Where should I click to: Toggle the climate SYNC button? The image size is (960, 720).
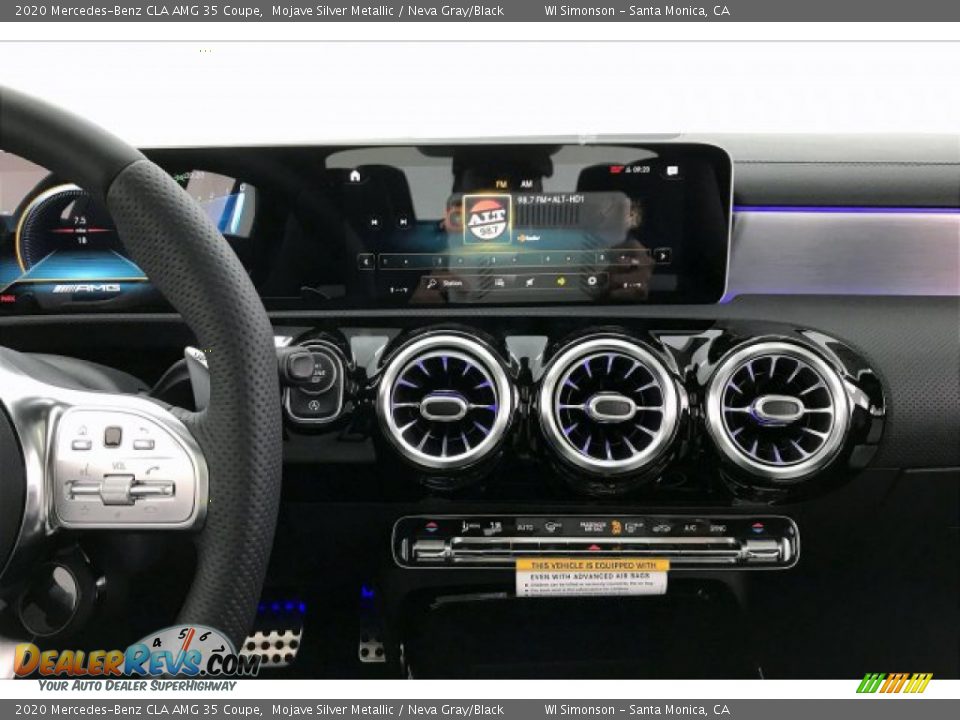[x=718, y=527]
